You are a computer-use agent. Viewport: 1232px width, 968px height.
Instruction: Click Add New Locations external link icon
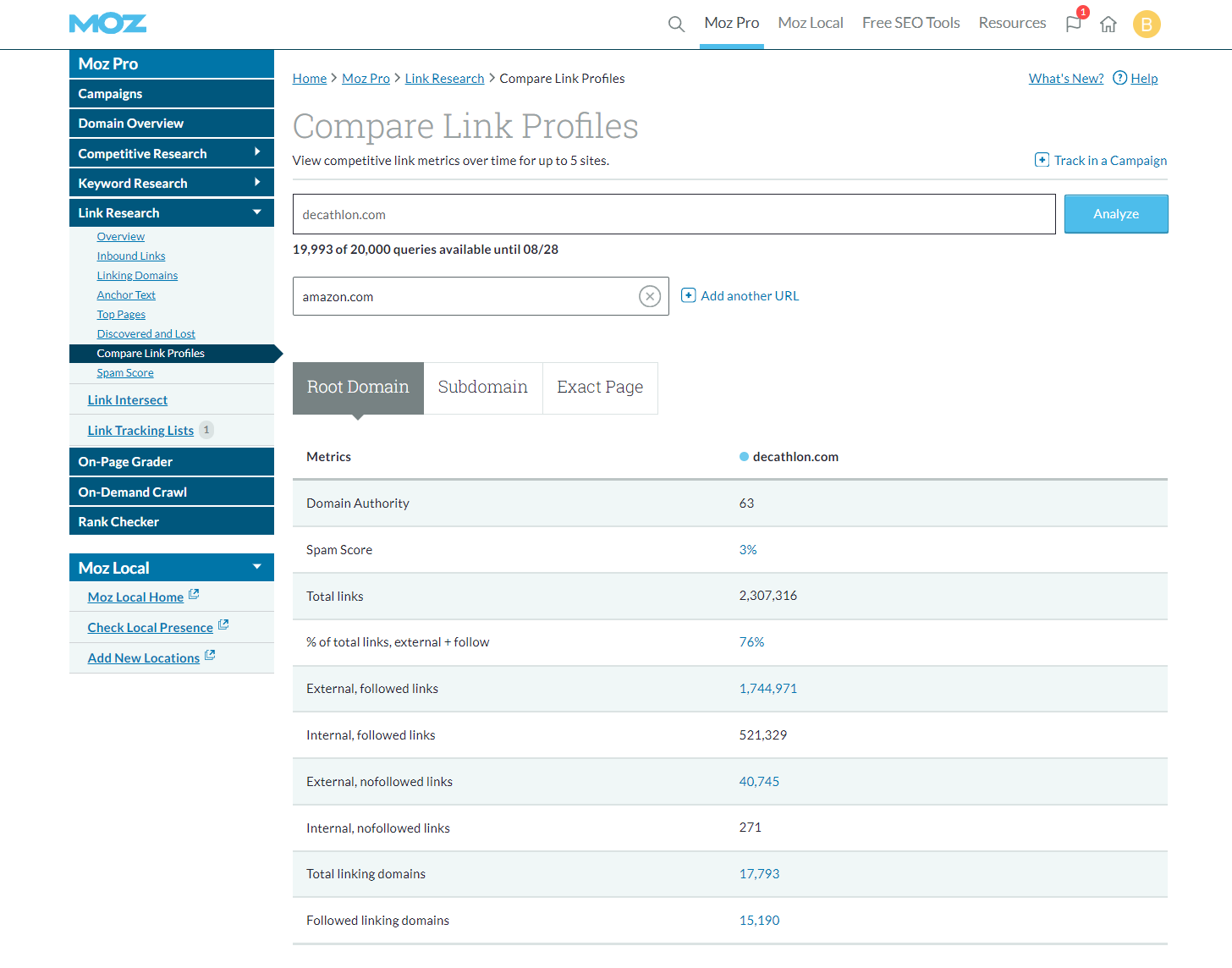pyautogui.click(x=210, y=656)
